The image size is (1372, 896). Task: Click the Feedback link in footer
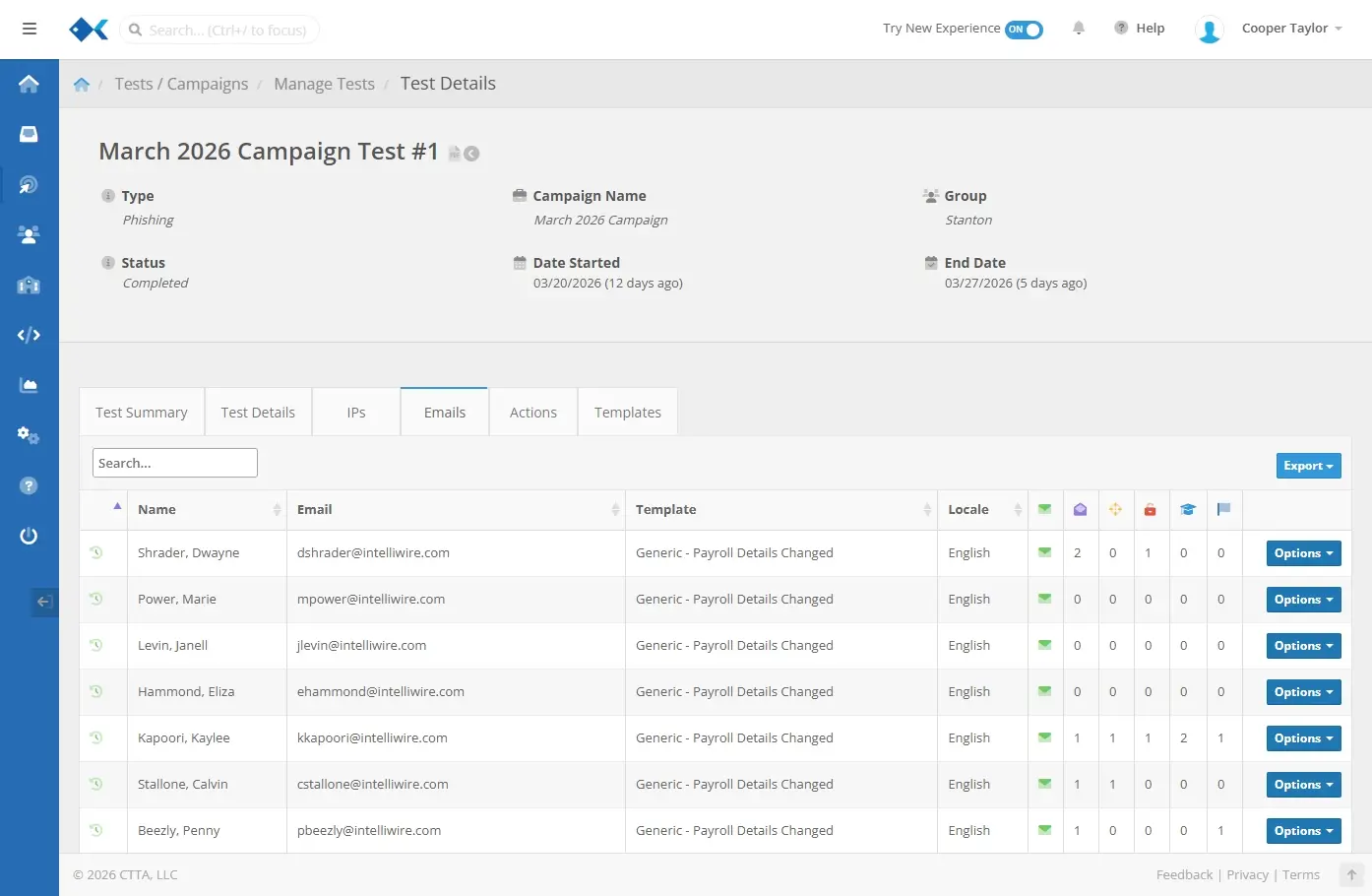(1184, 874)
